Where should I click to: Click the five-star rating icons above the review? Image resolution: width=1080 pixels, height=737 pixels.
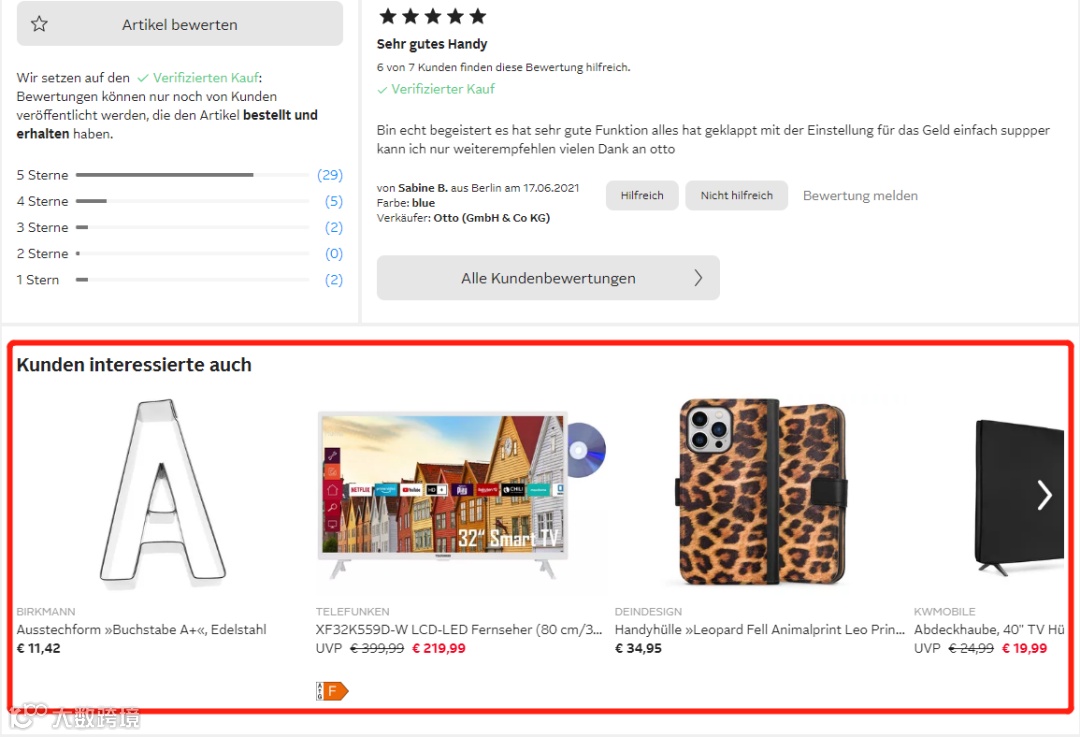point(432,16)
